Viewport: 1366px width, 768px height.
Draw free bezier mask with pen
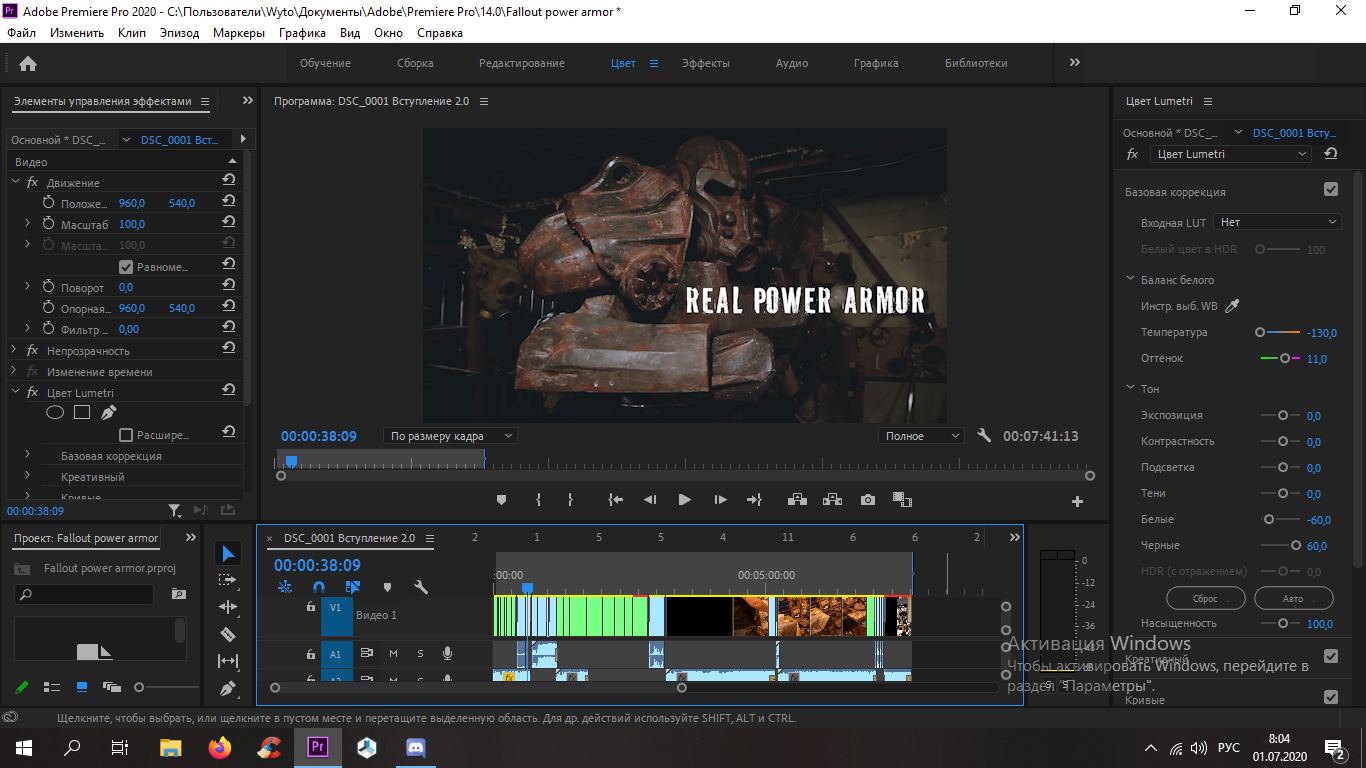(109, 412)
